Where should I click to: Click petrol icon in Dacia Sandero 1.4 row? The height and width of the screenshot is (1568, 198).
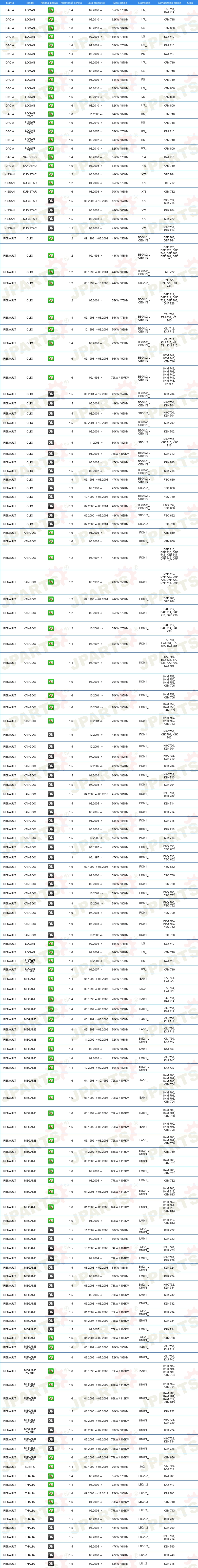(x=51, y=157)
